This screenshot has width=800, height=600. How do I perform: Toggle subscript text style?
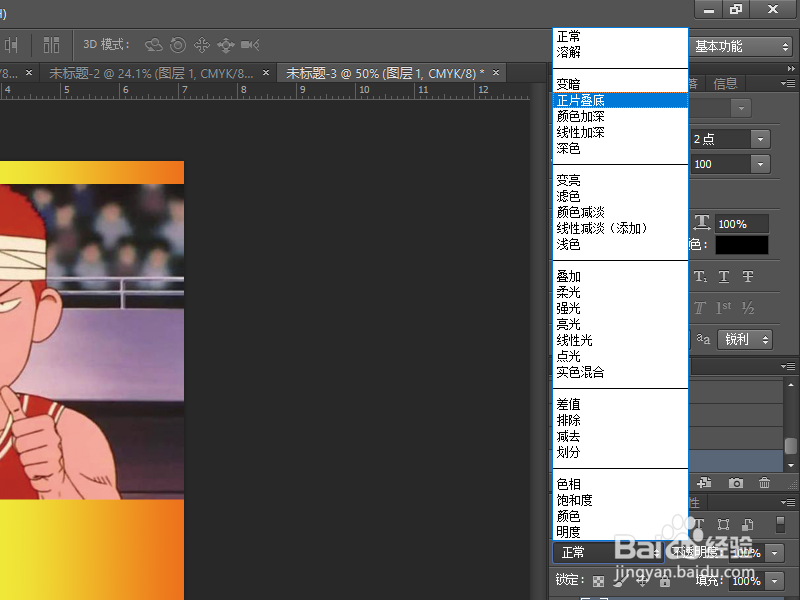tap(701, 277)
